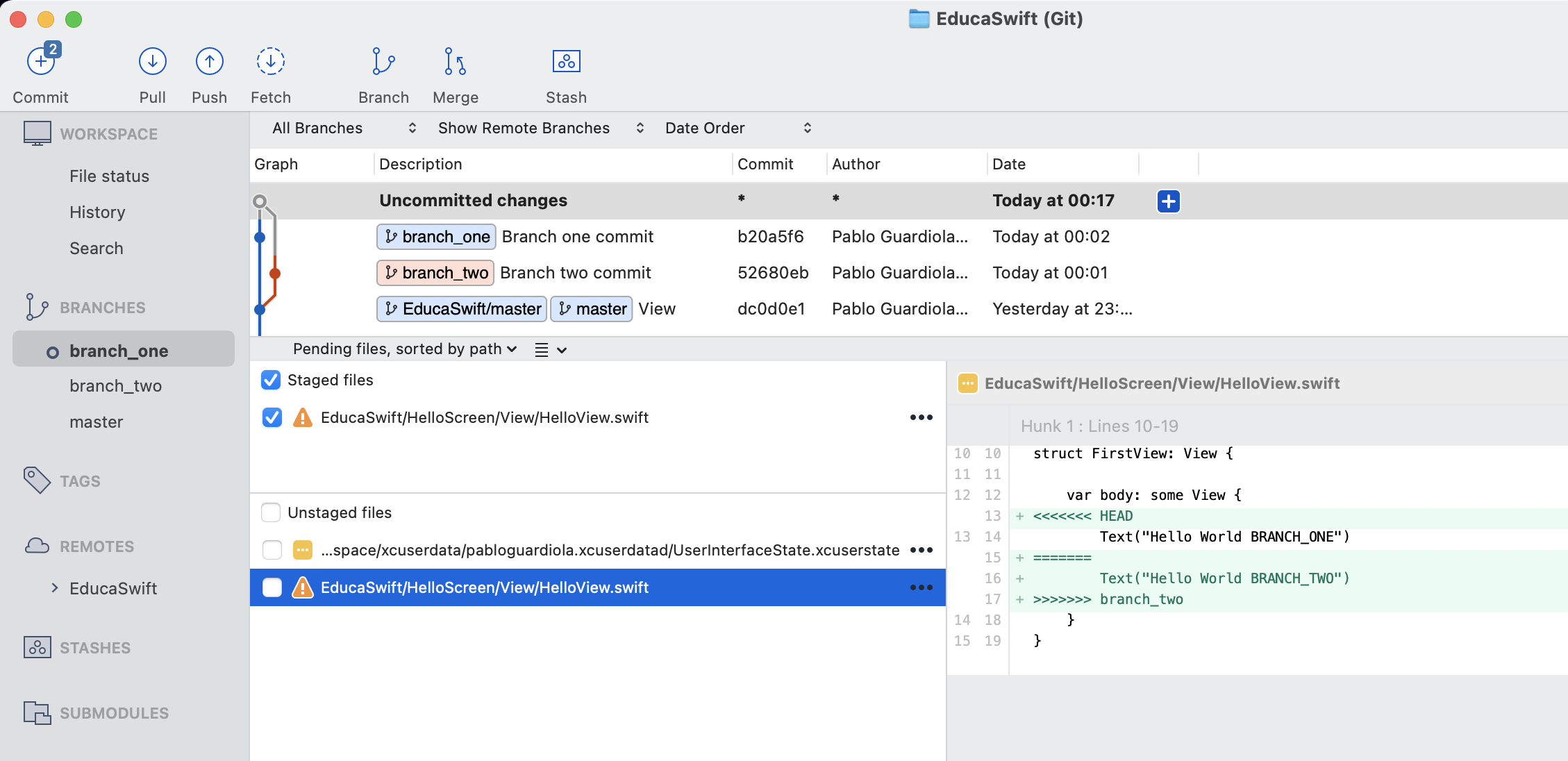Open options for the UserInterfaceState.xcuserstate file

(x=921, y=550)
